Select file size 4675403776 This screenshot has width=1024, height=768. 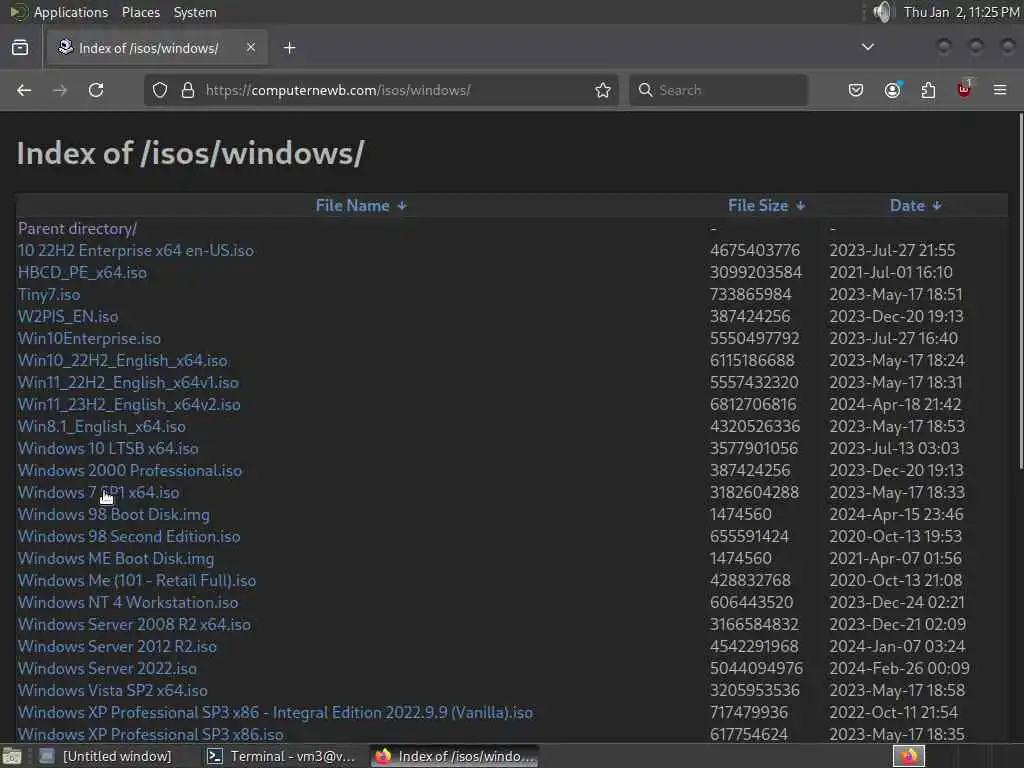coord(755,251)
